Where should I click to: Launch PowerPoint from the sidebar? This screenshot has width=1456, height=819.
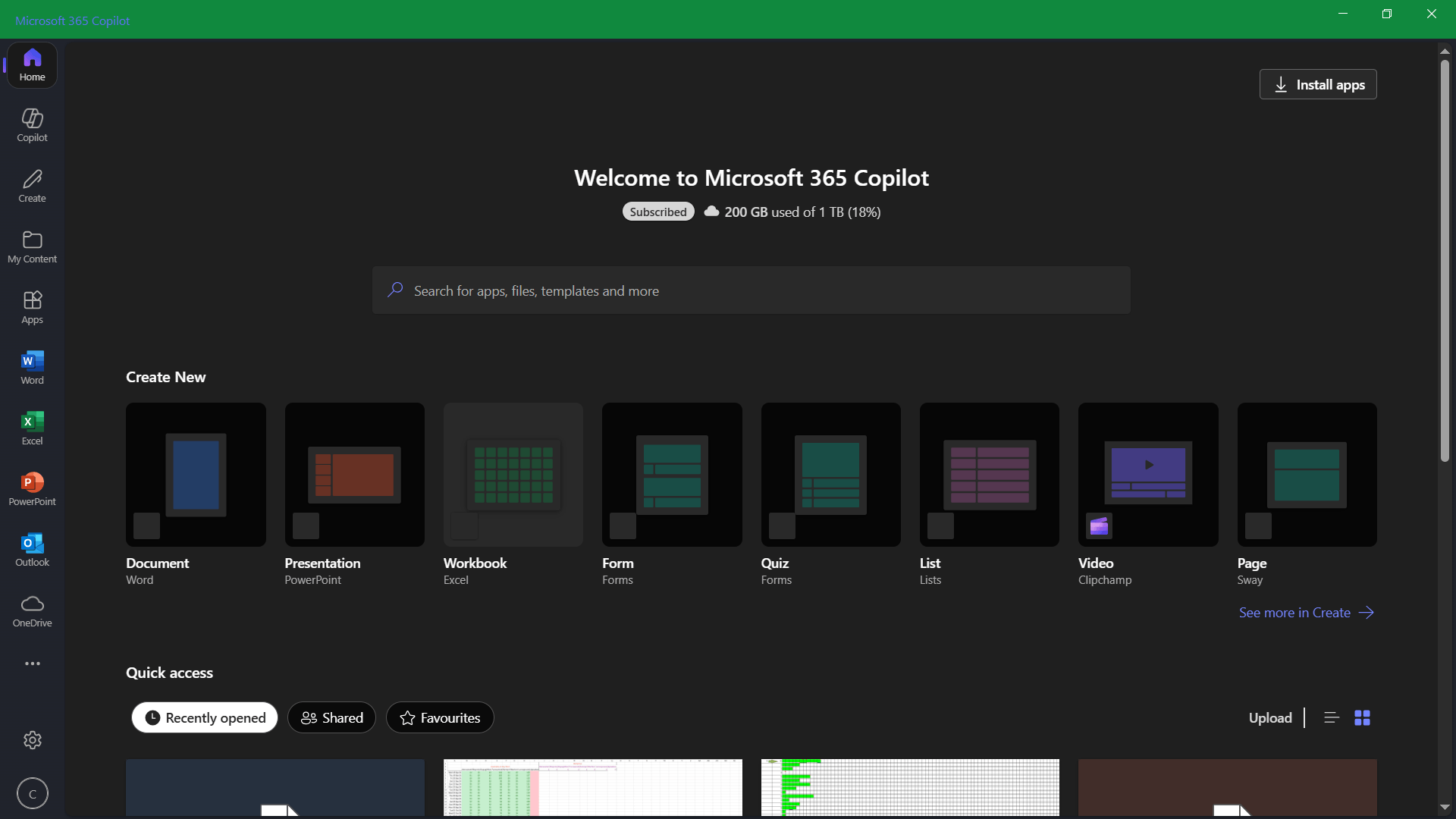point(32,490)
